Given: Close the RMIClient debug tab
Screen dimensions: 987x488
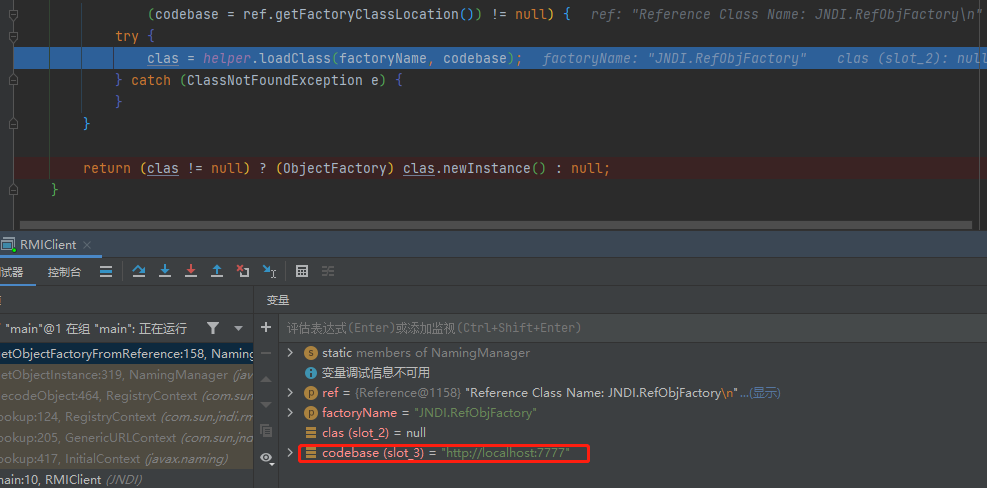Looking at the screenshot, I should [x=87, y=245].
